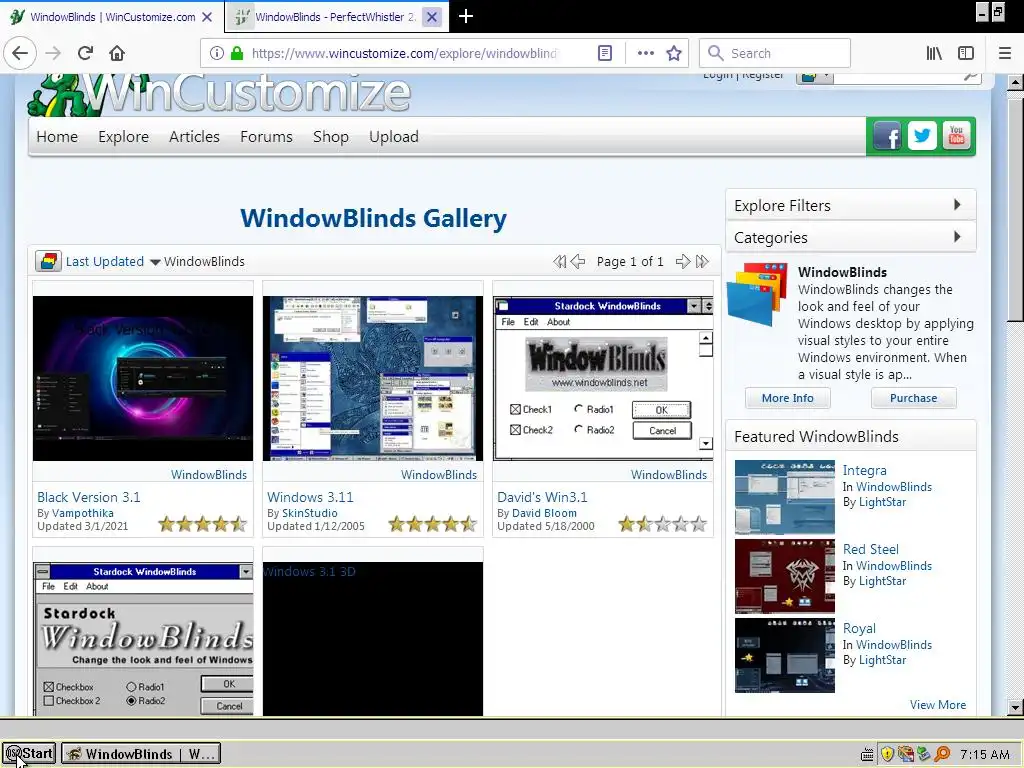Open new browser tab with plus
Image resolution: width=1024 pixels, height=768 pixels.
coord(466,16)
